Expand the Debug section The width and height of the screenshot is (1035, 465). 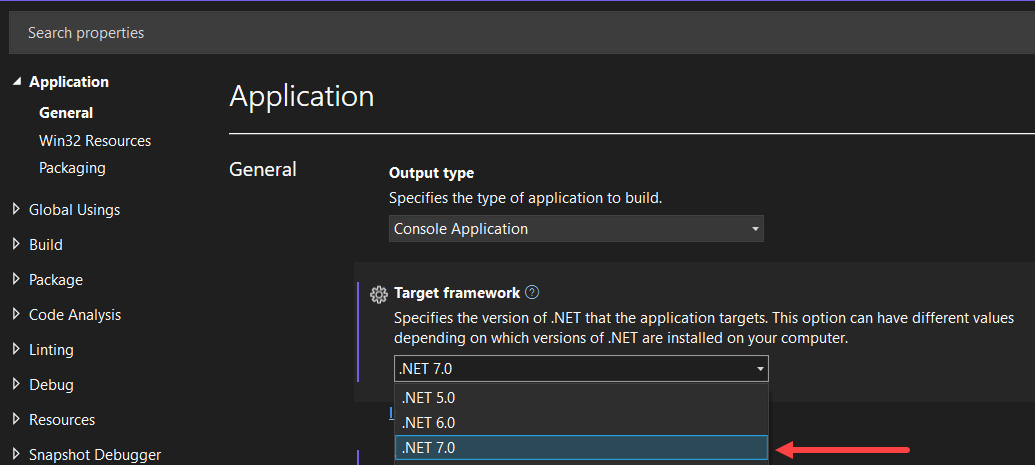point(17,384)
